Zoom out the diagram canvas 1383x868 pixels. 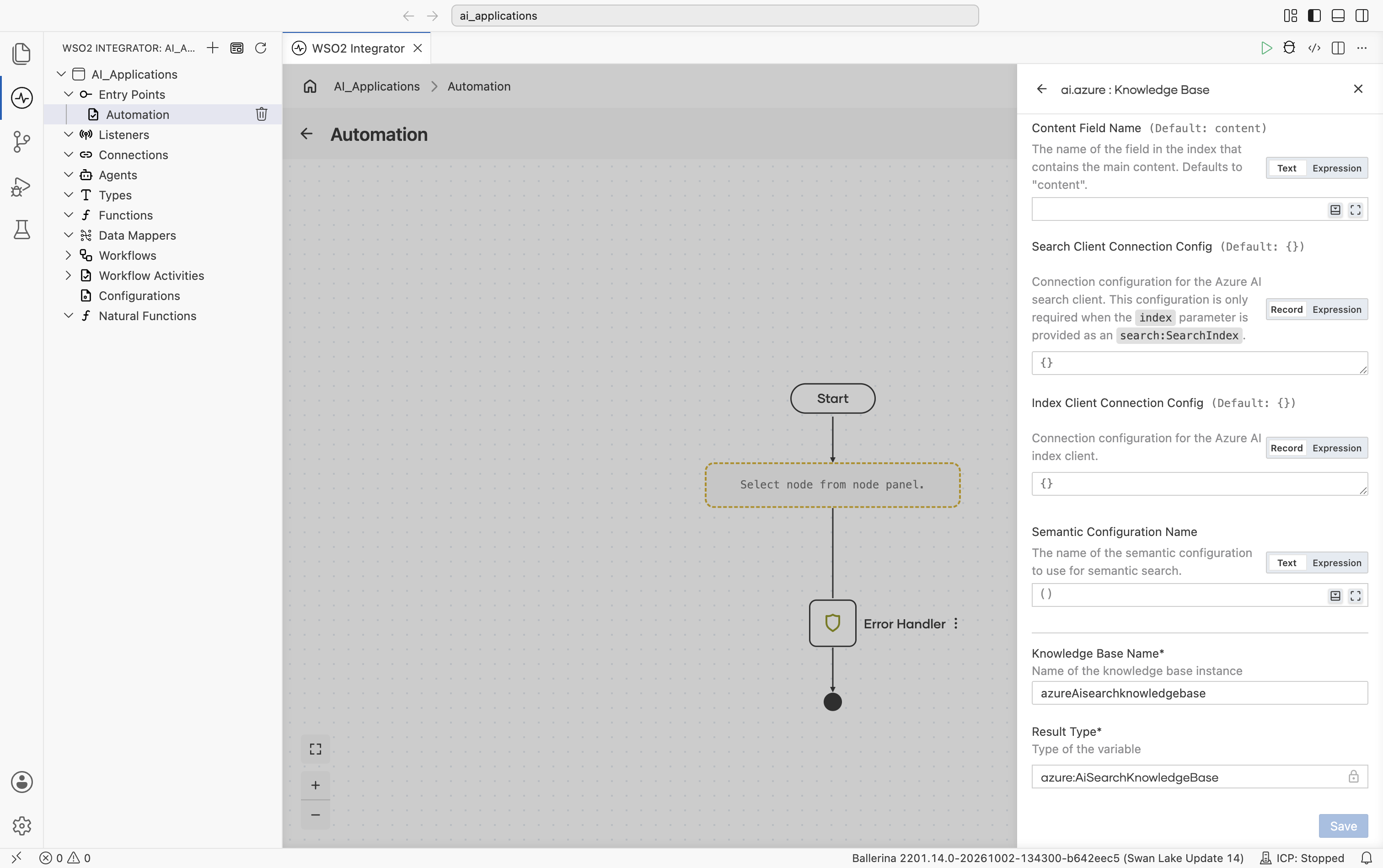(315, 814)
